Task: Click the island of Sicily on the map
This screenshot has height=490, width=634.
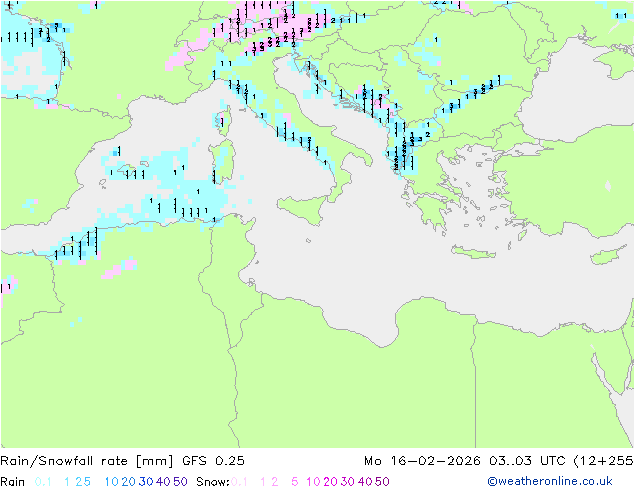Action: click(x=305, y=208)
